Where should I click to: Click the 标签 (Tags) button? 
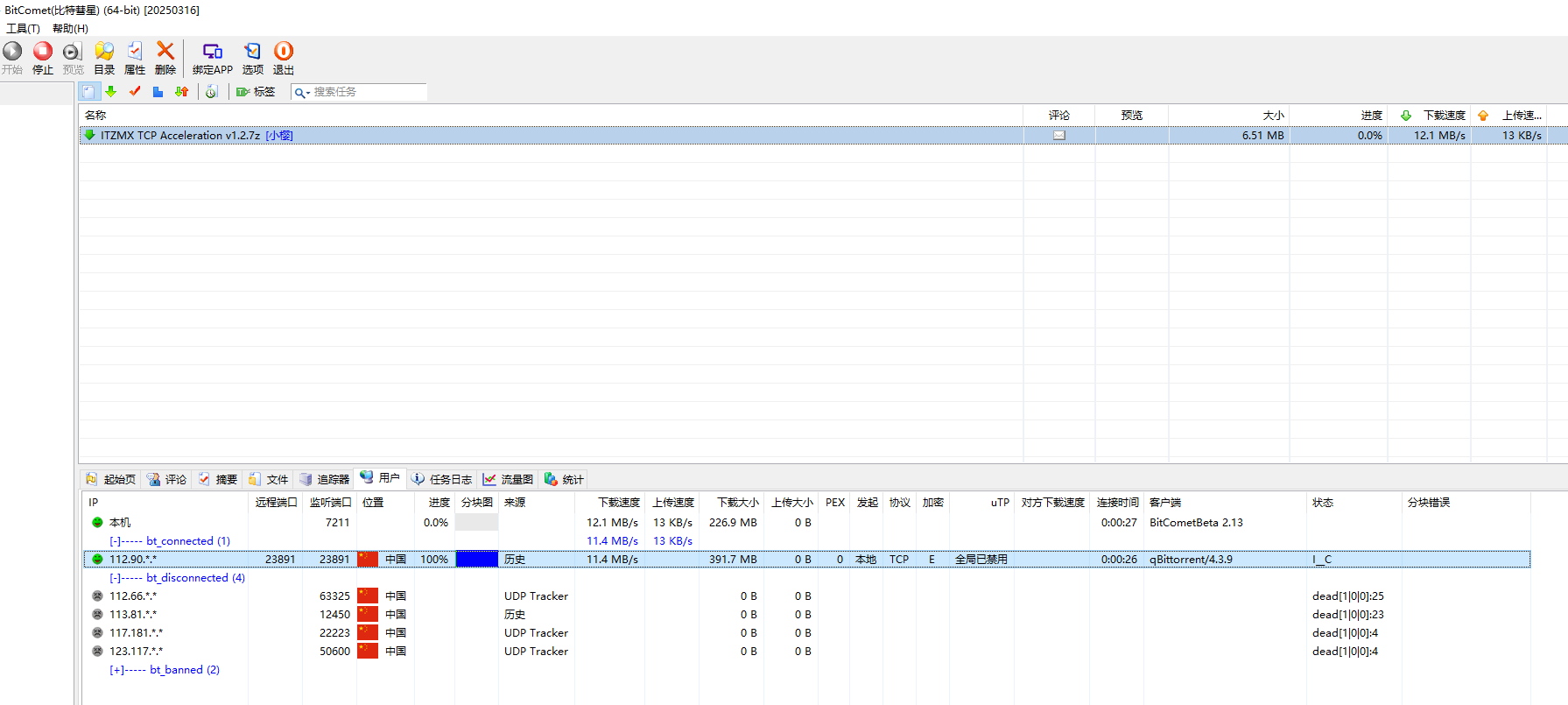[x=256, y=91]
